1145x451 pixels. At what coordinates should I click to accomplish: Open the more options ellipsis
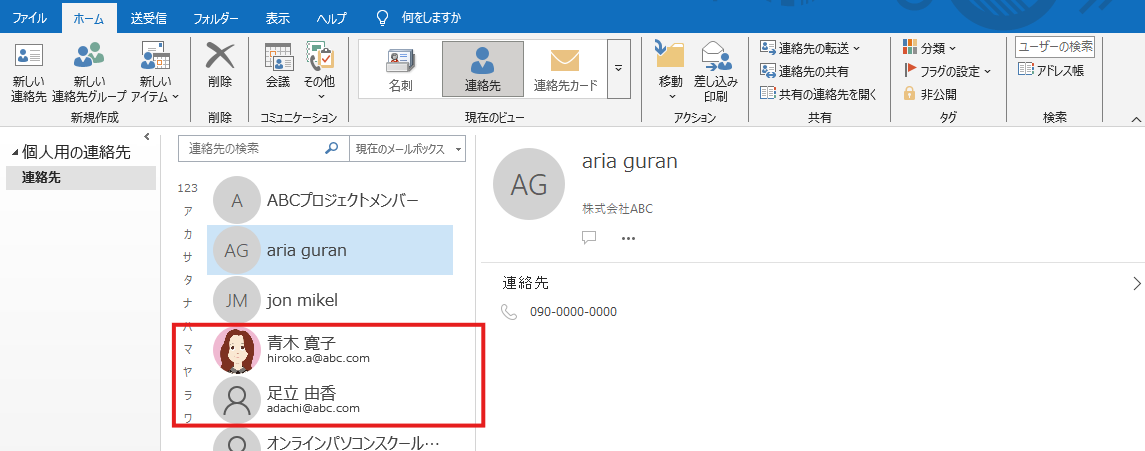[x=628, y=238]
